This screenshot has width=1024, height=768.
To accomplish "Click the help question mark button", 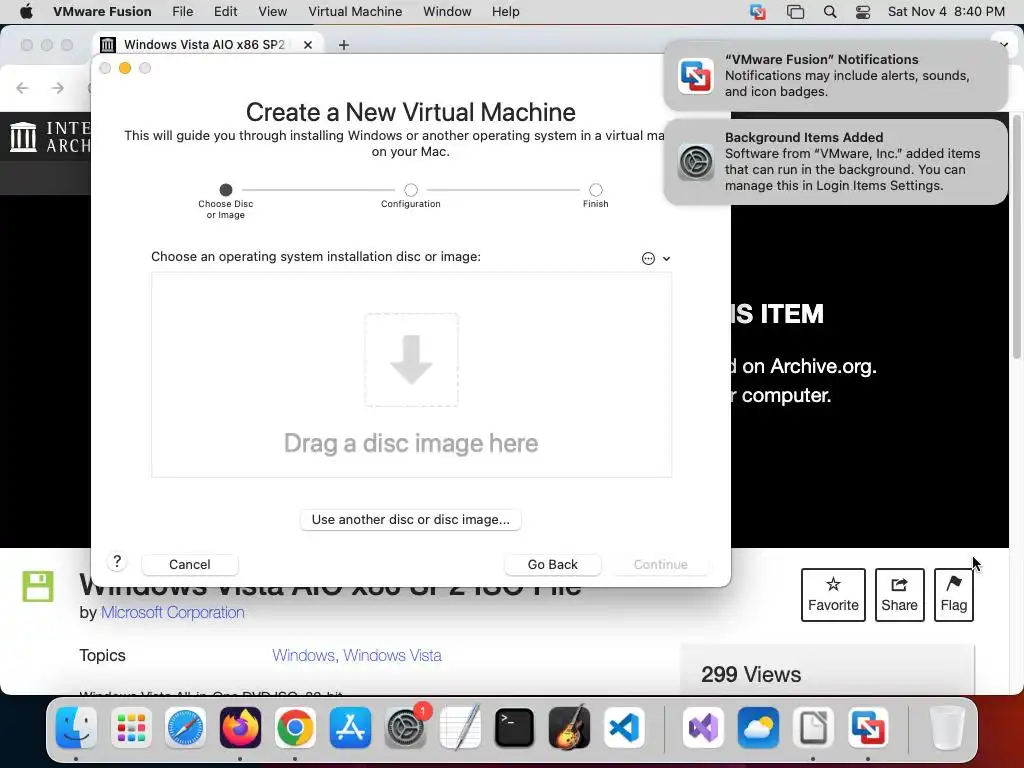I will (x=117, y=562).
